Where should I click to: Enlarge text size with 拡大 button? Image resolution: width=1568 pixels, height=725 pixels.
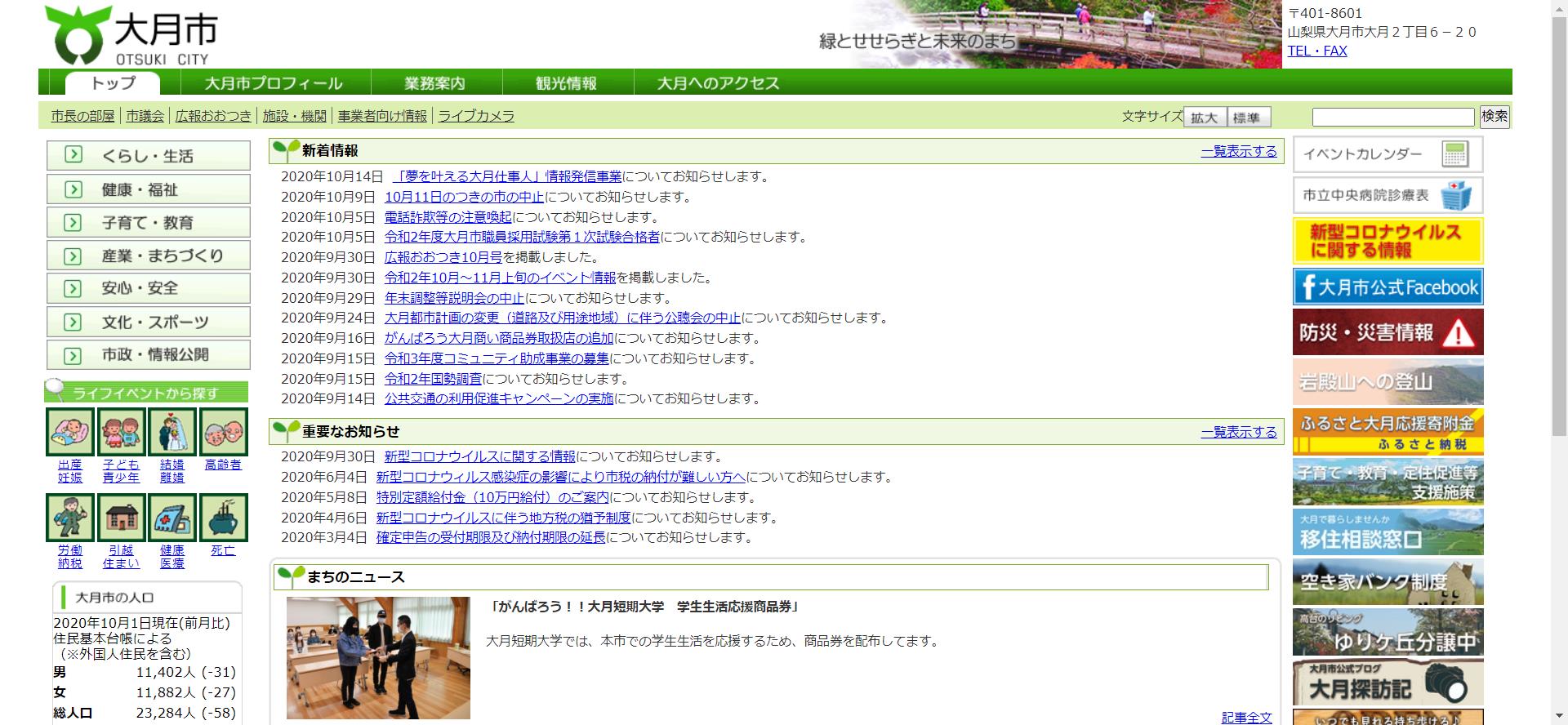point(1204,118)
